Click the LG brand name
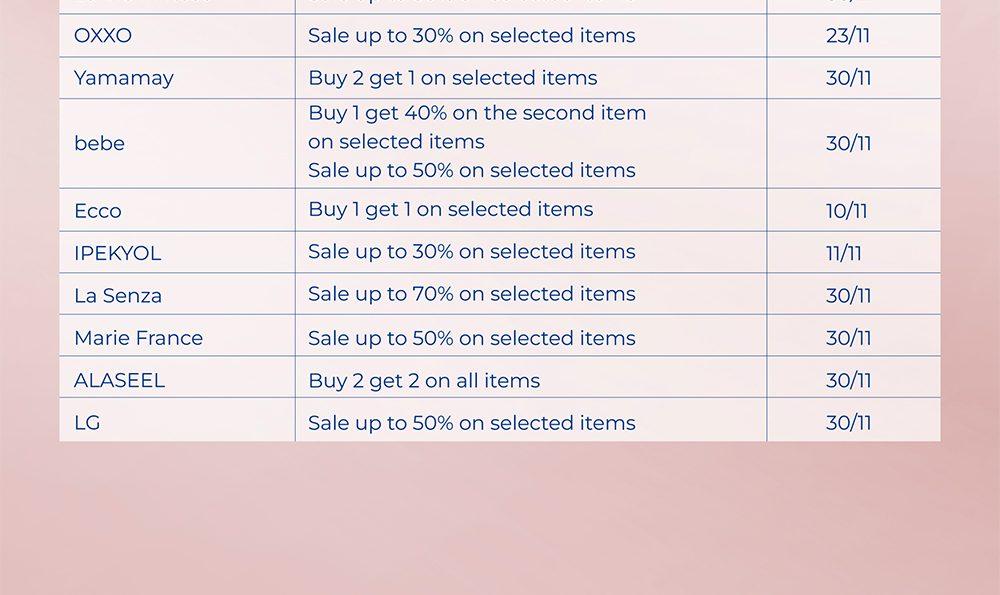This screenshot has width=1000, height=595. pos(87,423)
